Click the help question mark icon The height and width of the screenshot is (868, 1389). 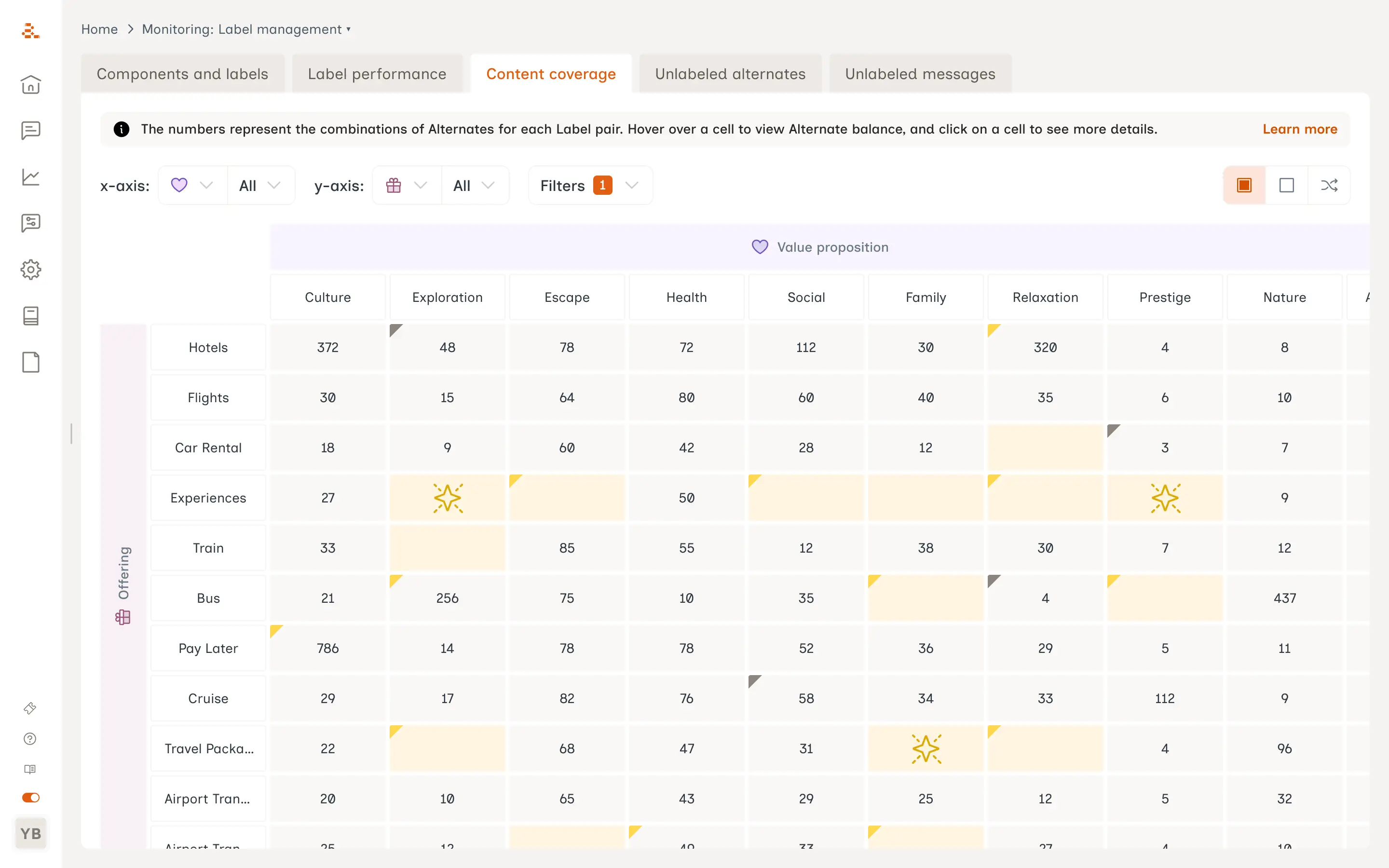point(30,738)
